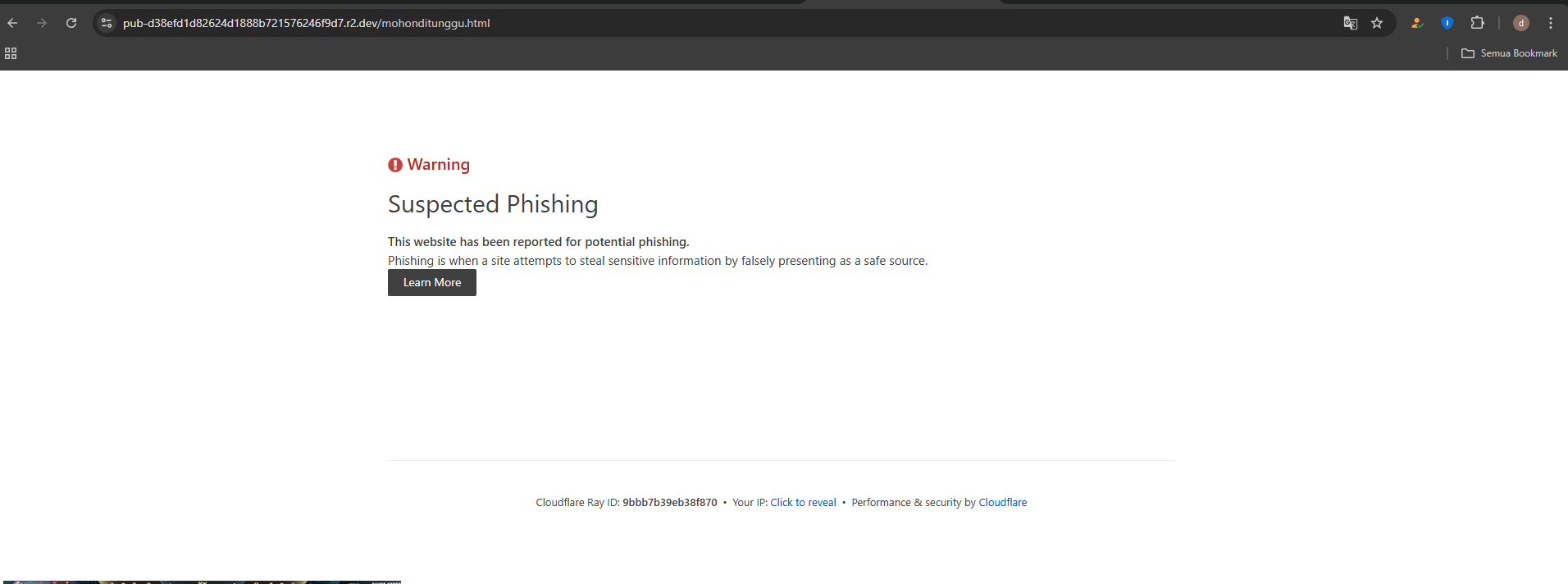Bookmark this page with the star icon
Image resolution: width=1568 pixels, height=584 pixels.
(x=1377, y=23)
